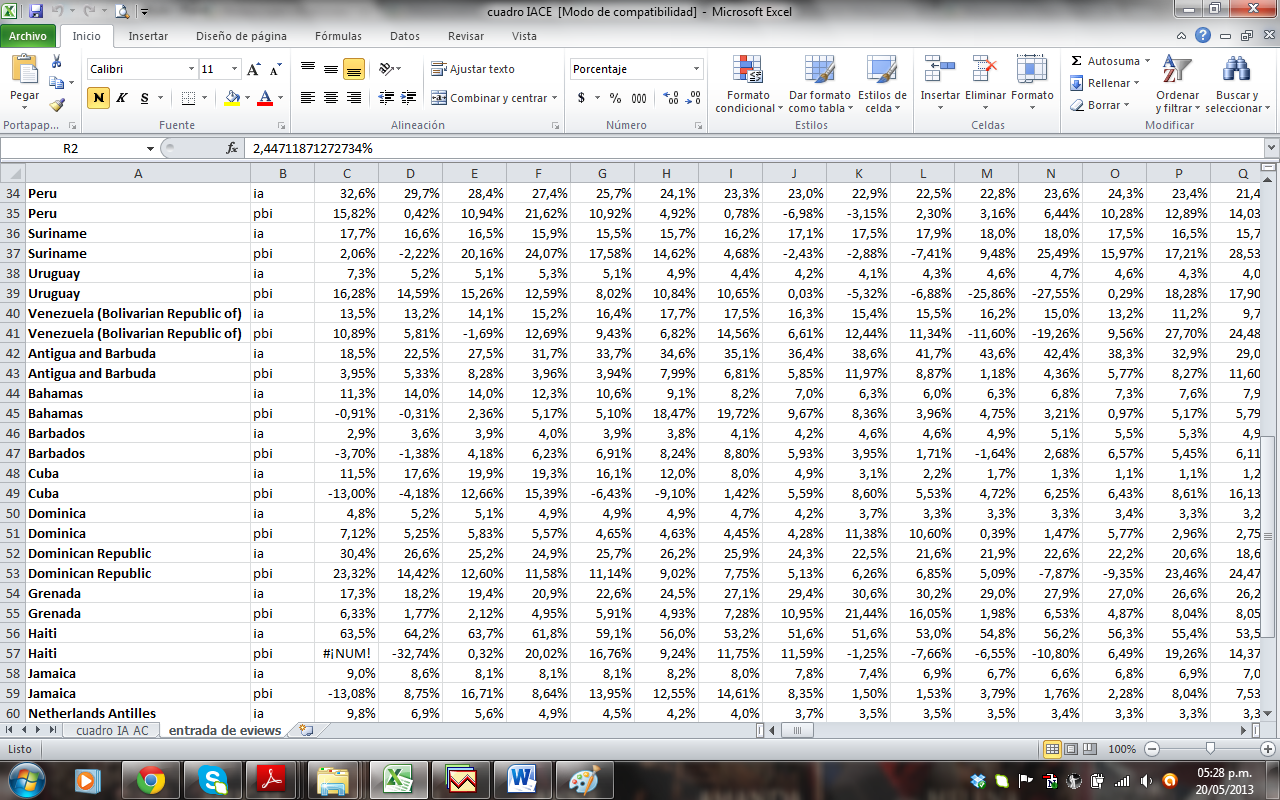Click the Excel Help question mark icon

tap(1203, 35)
